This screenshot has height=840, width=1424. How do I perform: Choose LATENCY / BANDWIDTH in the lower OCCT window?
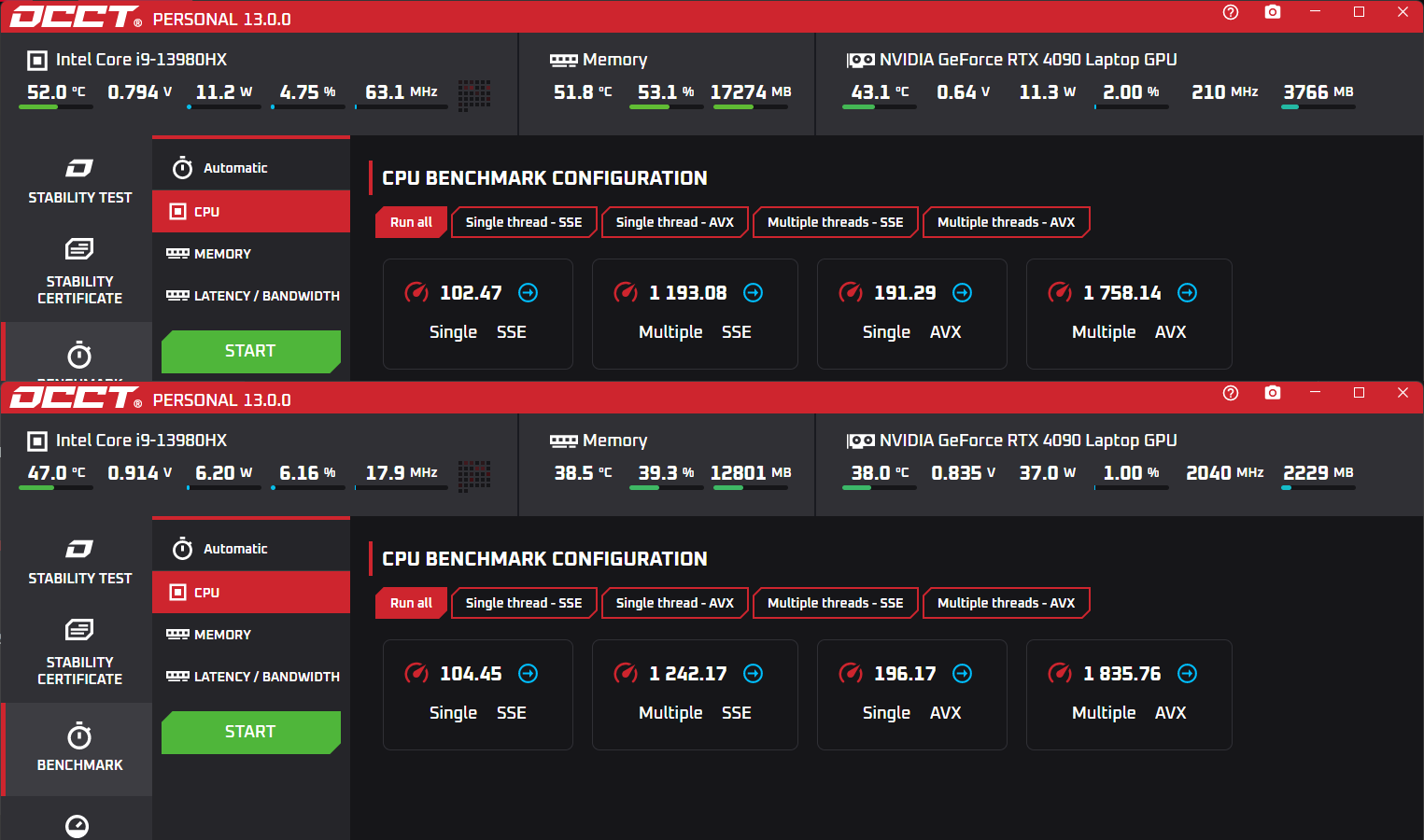pyautogui.click(x=251, y=677)
